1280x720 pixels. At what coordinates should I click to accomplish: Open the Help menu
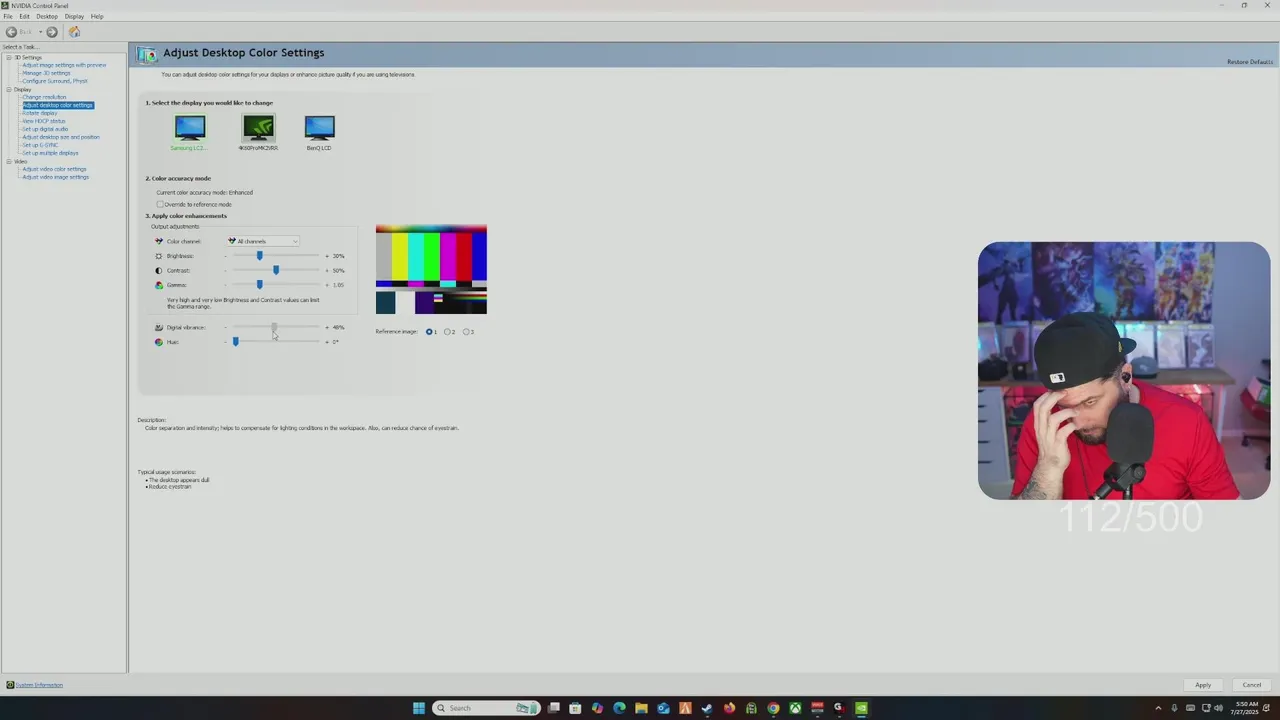pos(97,16)
